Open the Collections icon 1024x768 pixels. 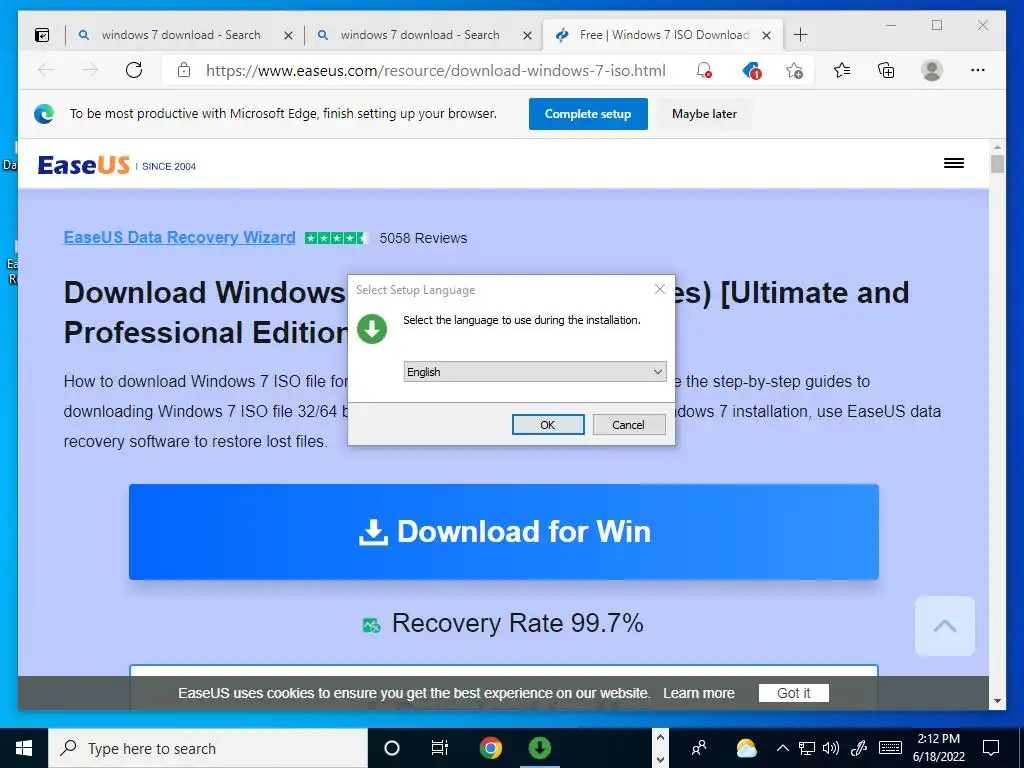pos(886,70)
